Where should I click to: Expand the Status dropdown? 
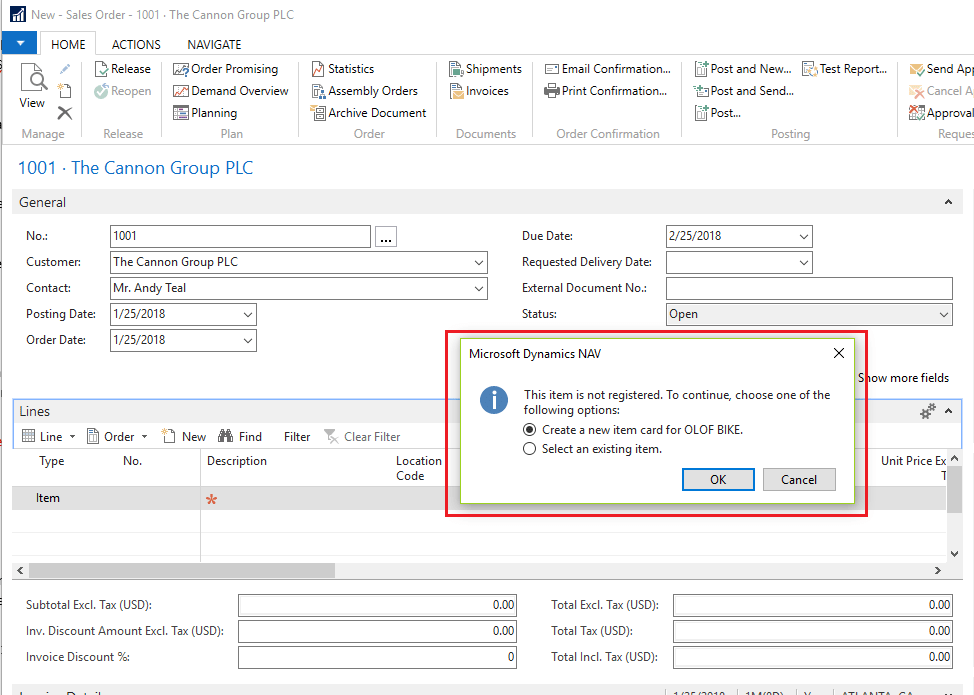tap(944, 315)
